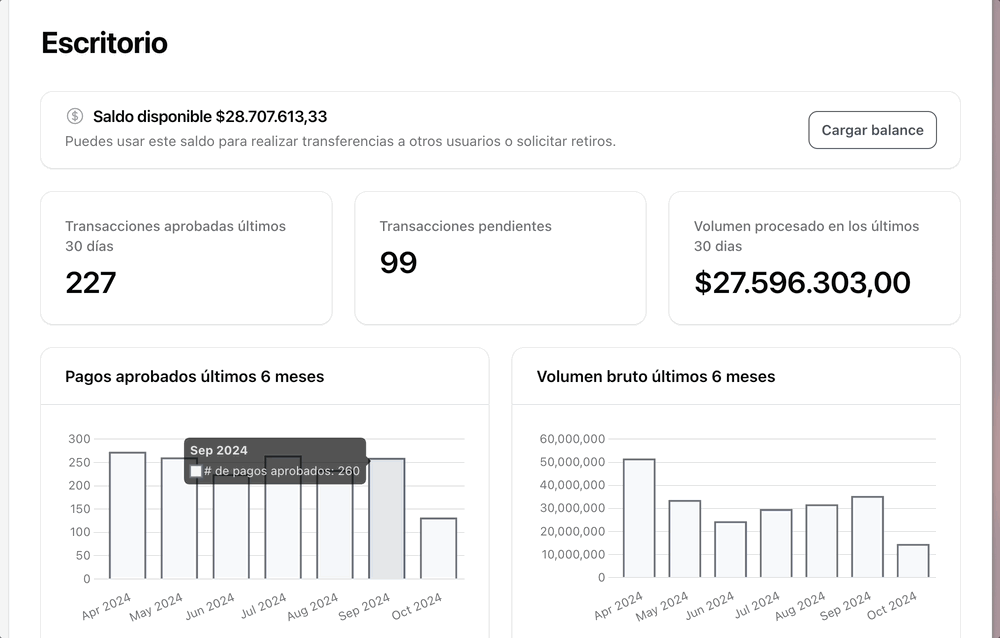Click the Pagos aprobados últimos 6 meses title
Screen dimensions: 1000x638
[x=194, y=377]
